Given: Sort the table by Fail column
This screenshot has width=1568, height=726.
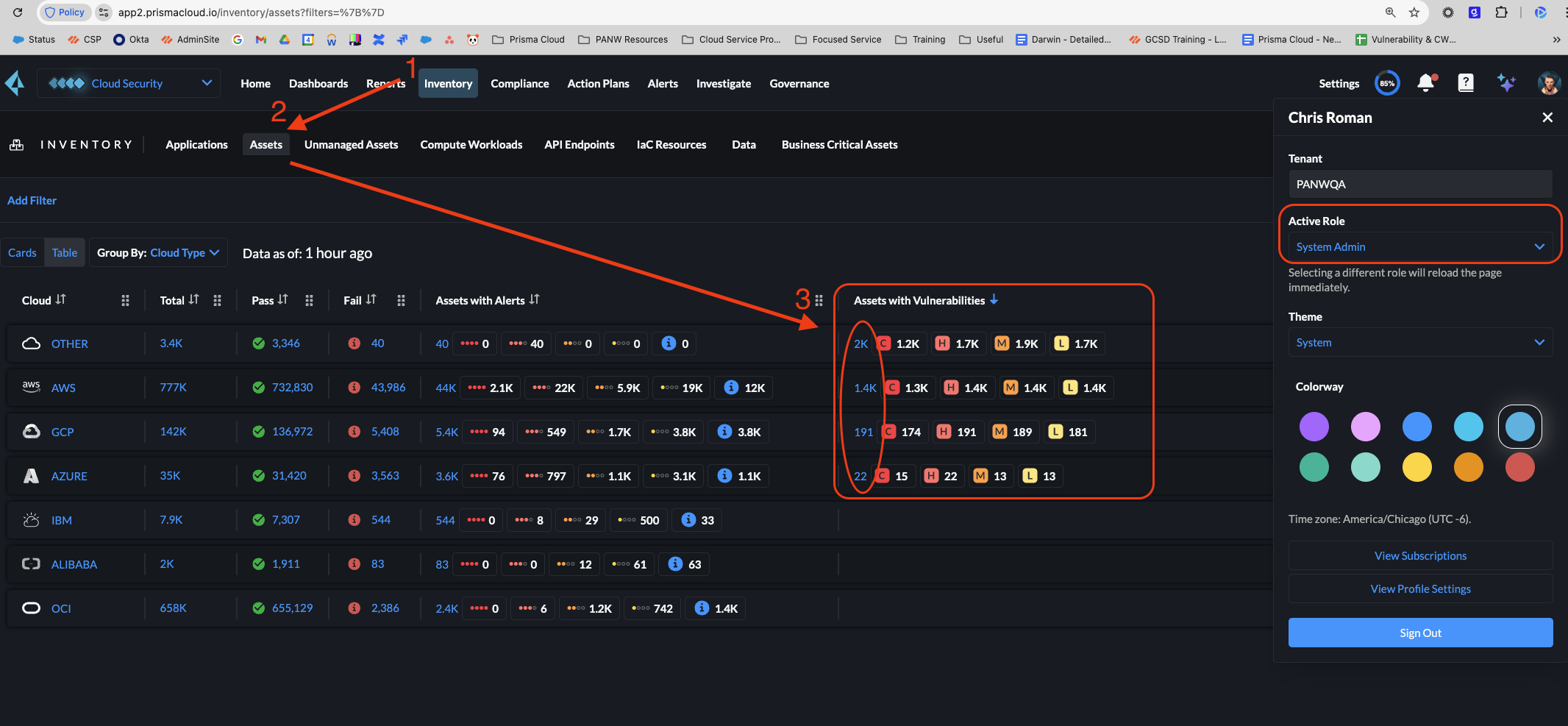Looking at the screenshot, I should click(371, 299).
